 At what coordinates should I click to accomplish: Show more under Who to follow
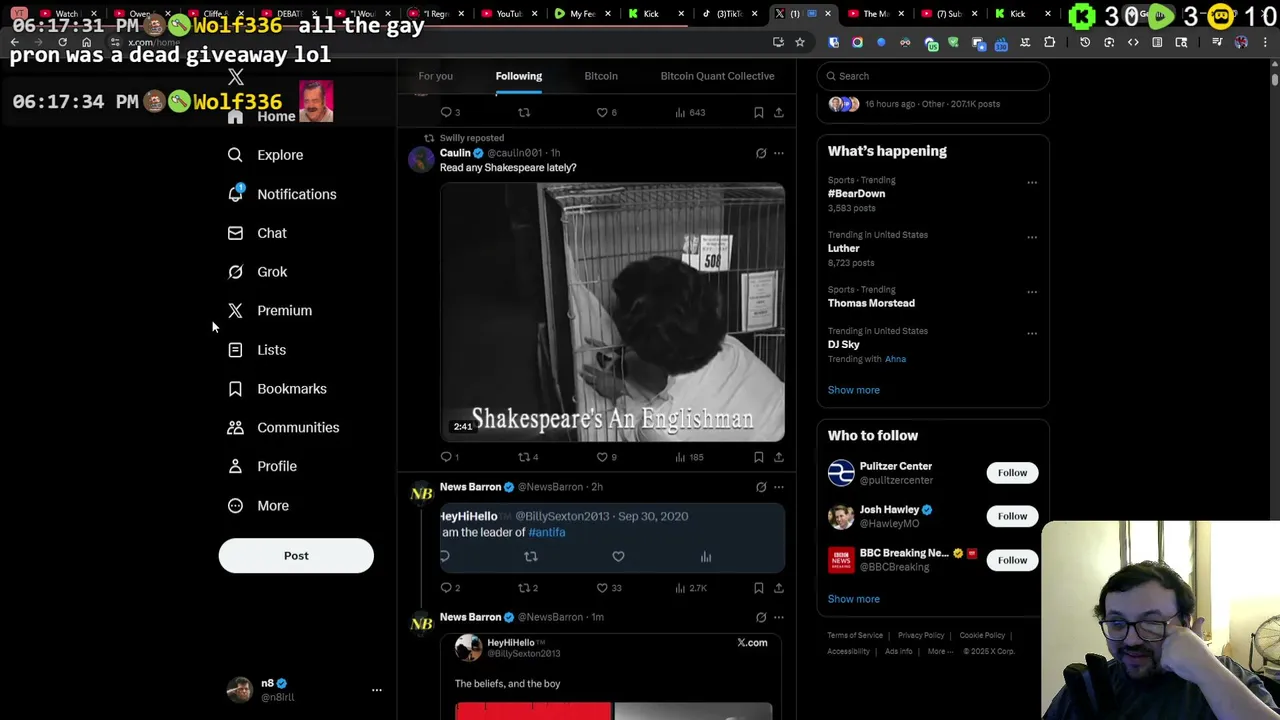point(853,599)
